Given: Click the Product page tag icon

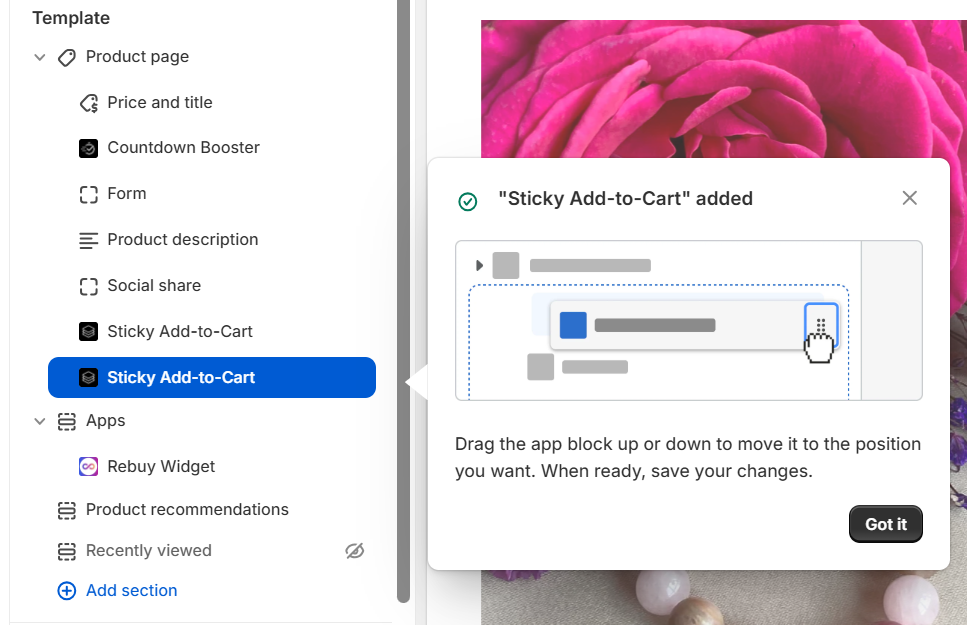Looking at the screenshot, I should [x=67, y=58].
